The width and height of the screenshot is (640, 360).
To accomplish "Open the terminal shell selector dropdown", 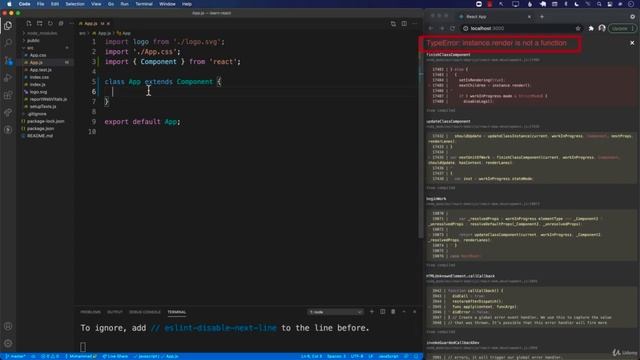I will click(336, 312).
